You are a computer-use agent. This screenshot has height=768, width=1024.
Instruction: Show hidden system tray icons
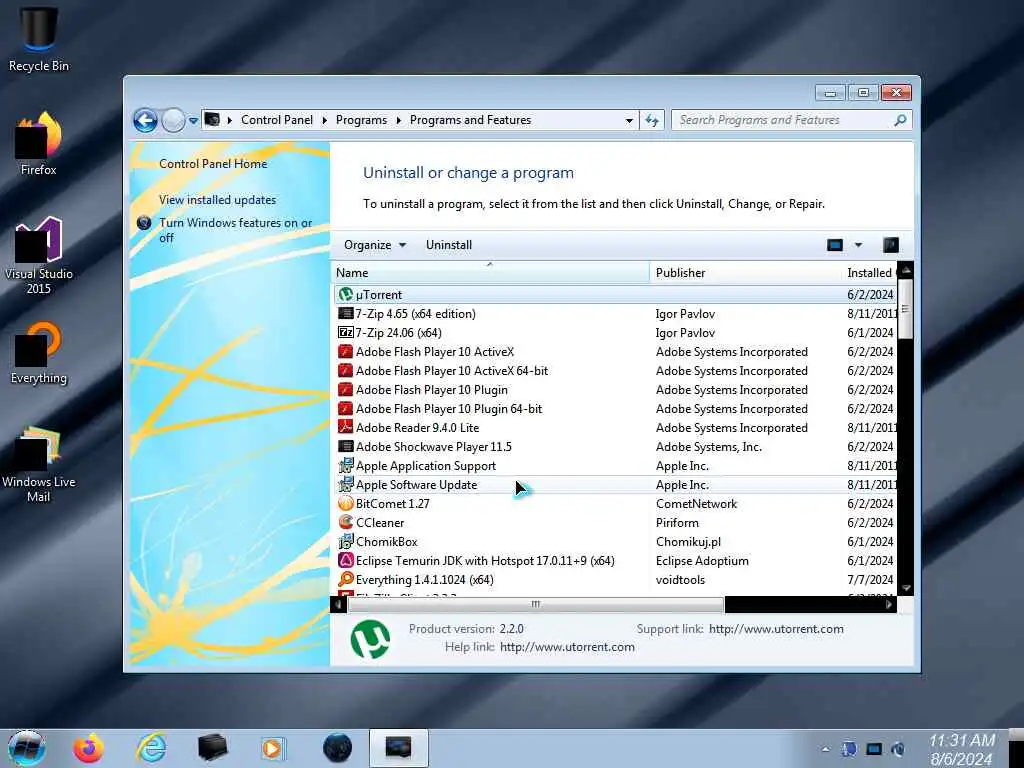(x=825, y=749)
